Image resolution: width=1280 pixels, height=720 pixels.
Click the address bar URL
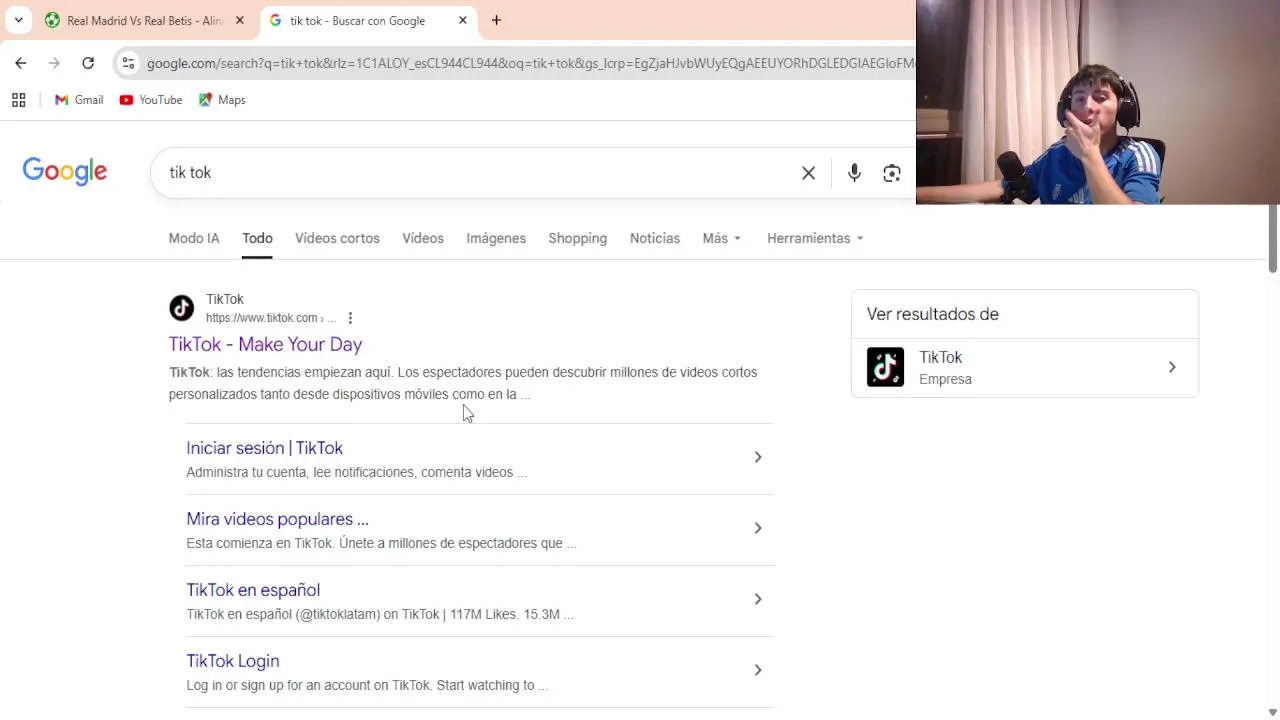click(530, 63)
